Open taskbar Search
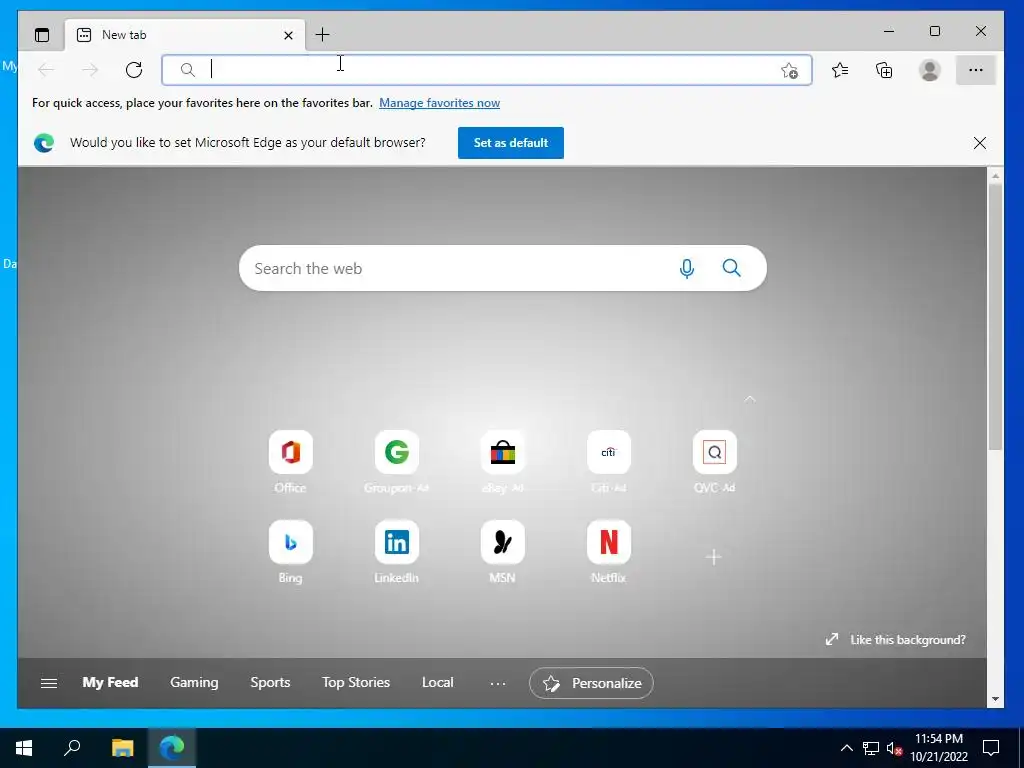1024x768 pixels. pos(72,747)
